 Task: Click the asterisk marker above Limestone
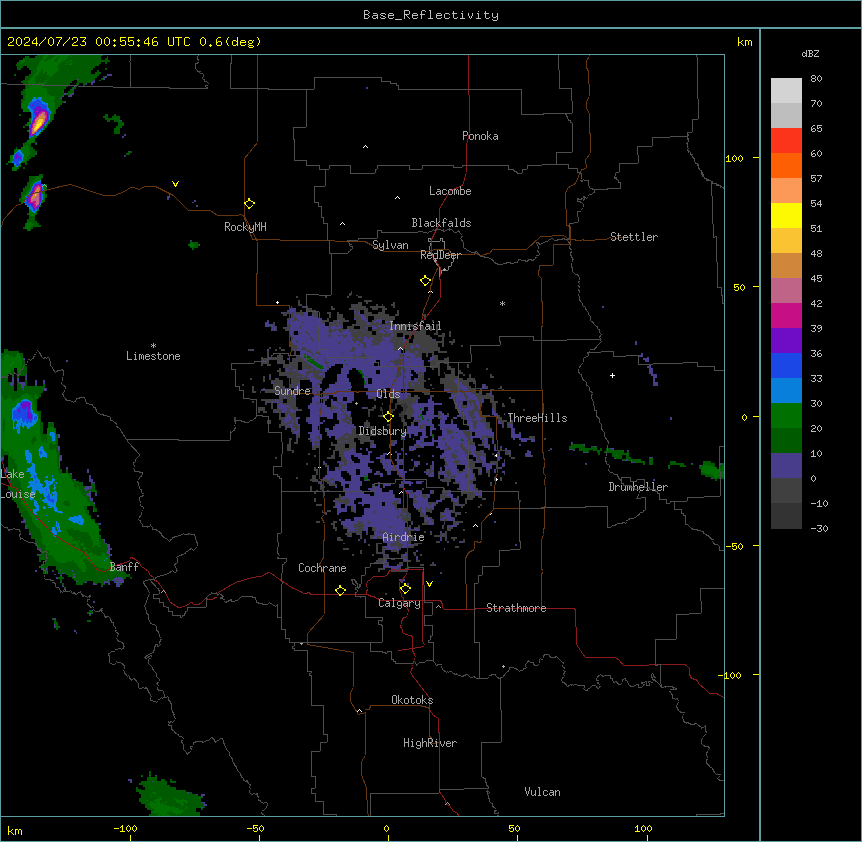click(153, 346)
